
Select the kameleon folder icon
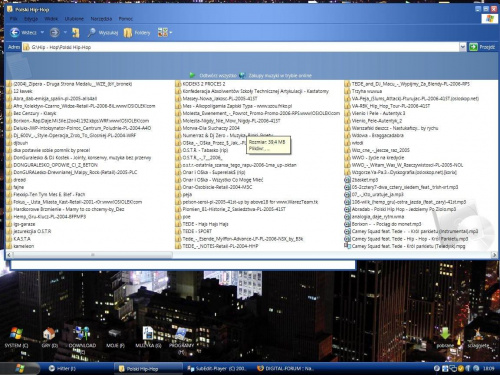point(9,246)
